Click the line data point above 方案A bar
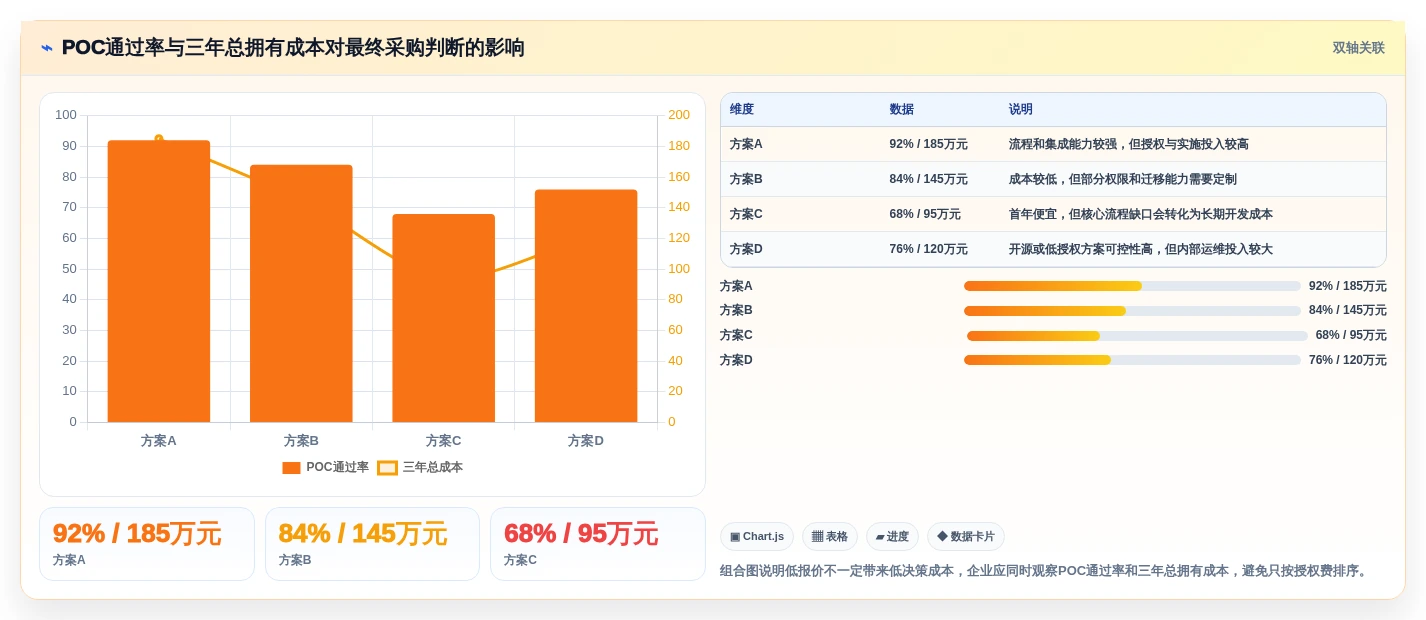This screenshot has width=1426, height=620. (x=159, y=138)
